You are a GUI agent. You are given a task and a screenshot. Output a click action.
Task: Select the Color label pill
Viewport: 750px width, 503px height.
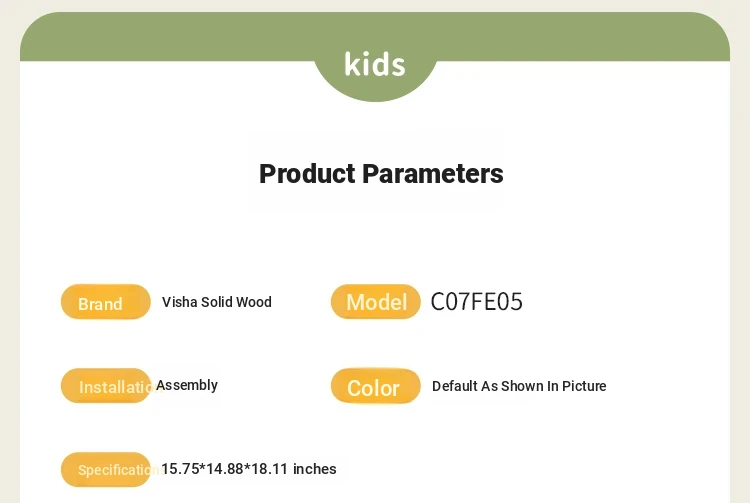tap(375, 386)
